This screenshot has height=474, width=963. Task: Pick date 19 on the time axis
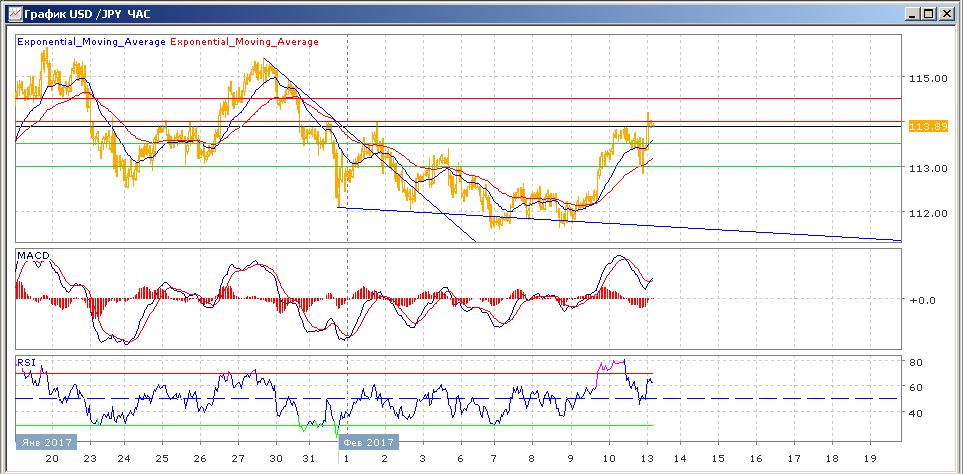click(868, 457)
